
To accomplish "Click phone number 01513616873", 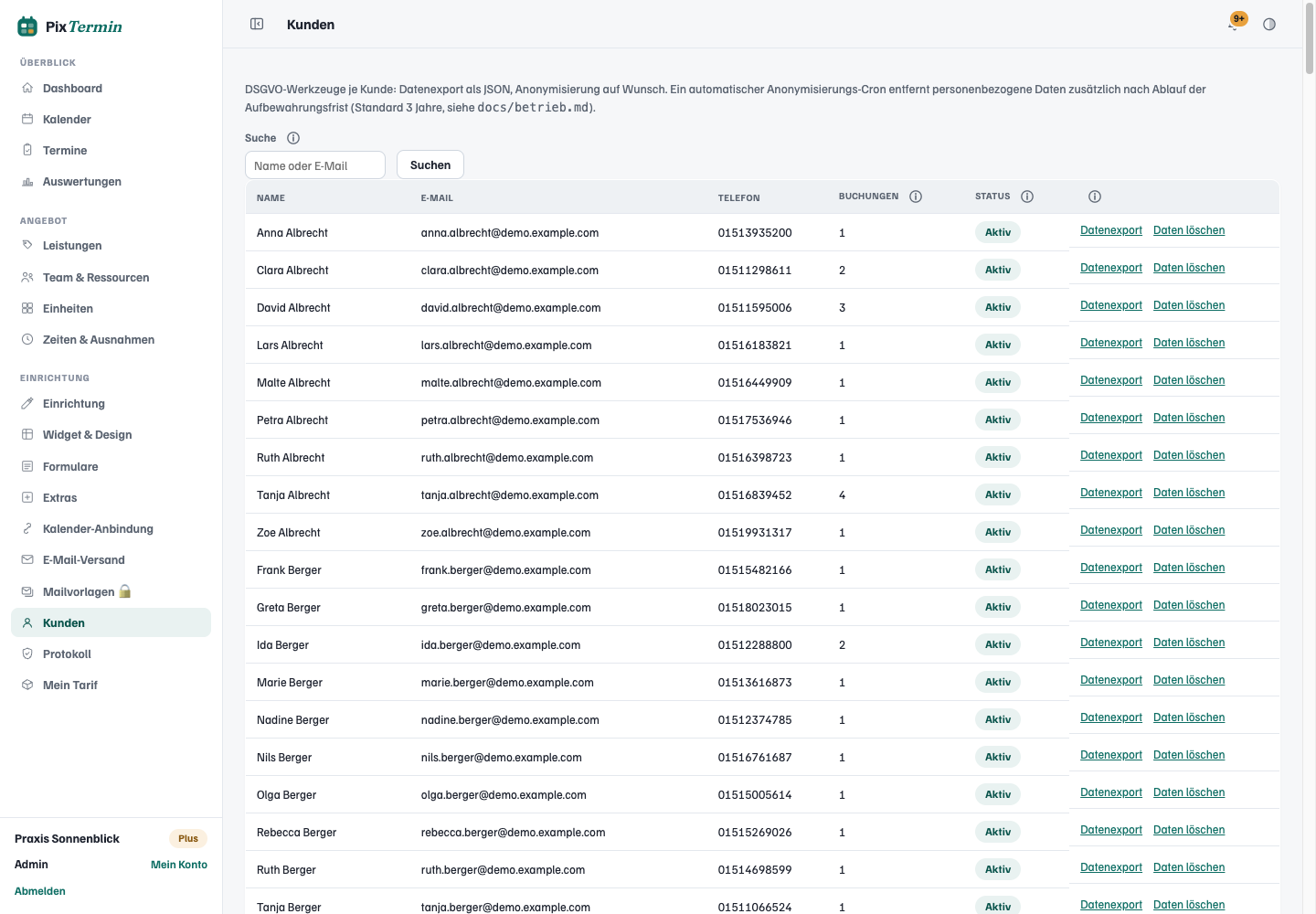I will pyautogui.click(x=755, y=683).
